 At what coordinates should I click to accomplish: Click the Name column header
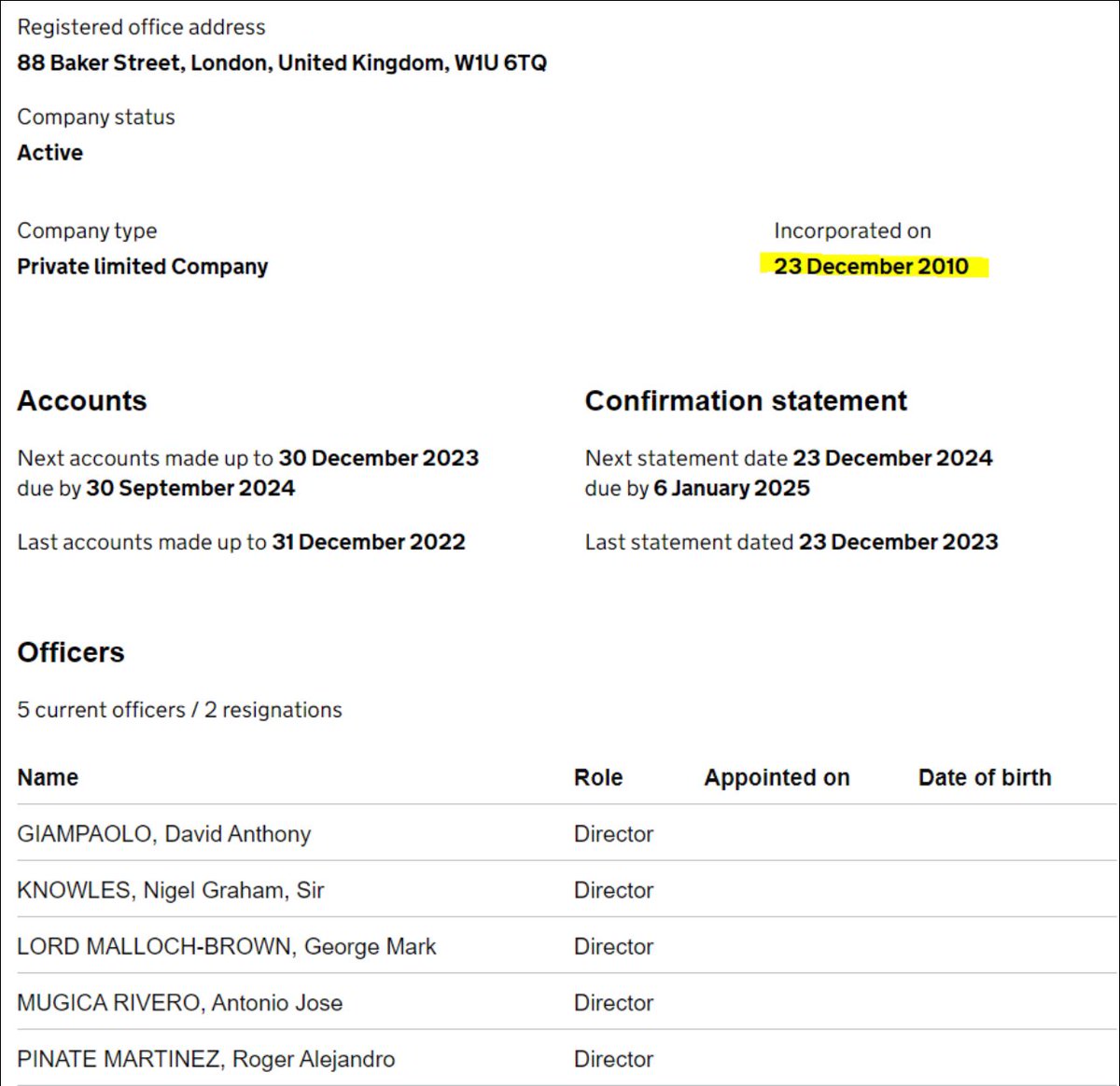[48, 778]
